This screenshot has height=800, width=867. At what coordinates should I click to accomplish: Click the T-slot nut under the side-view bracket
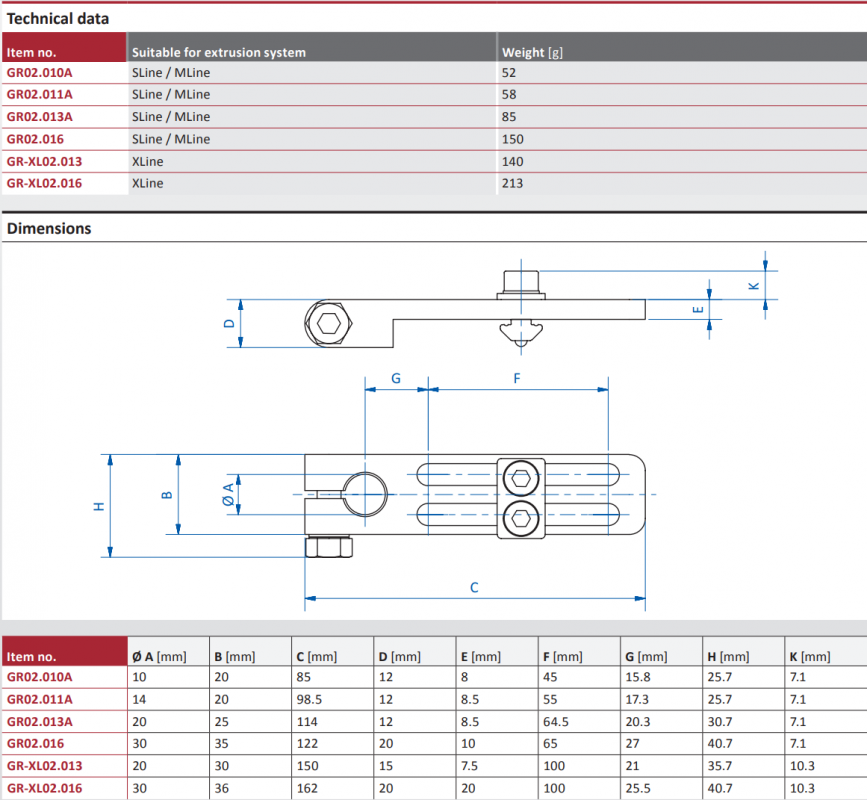[x=521, y=332]
